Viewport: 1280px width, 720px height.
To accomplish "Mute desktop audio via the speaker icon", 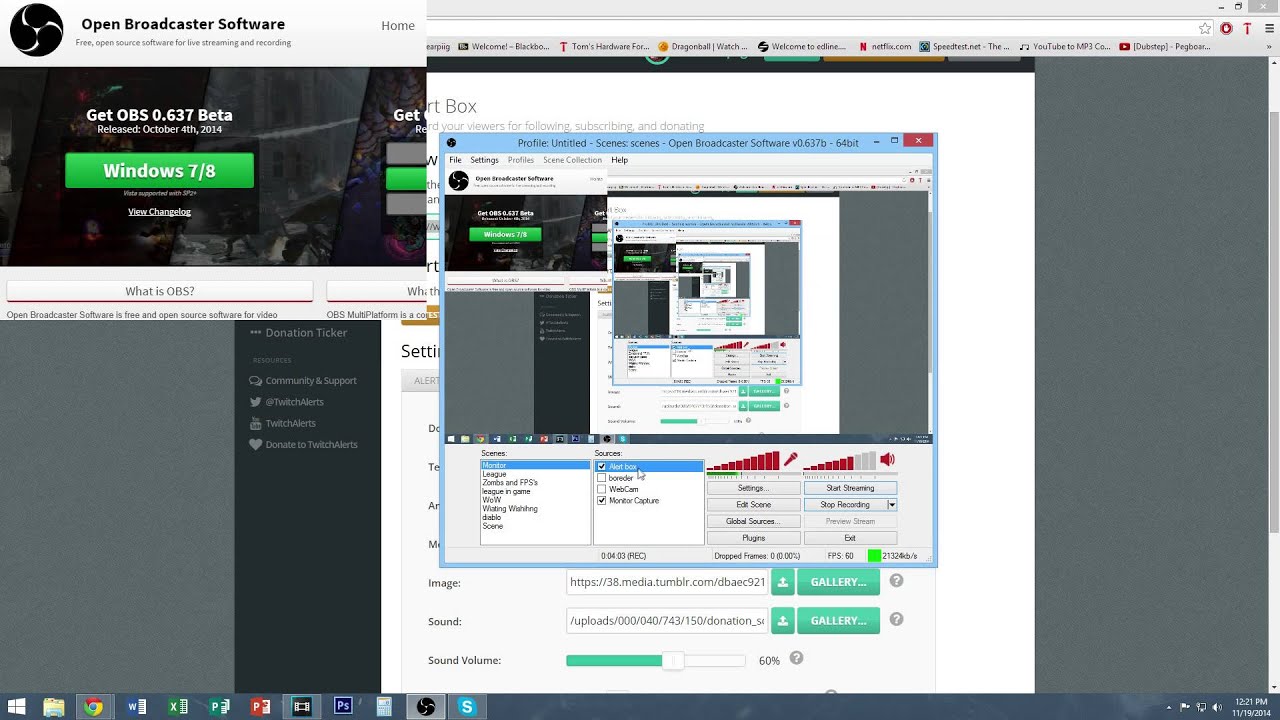I will point(887,460).
